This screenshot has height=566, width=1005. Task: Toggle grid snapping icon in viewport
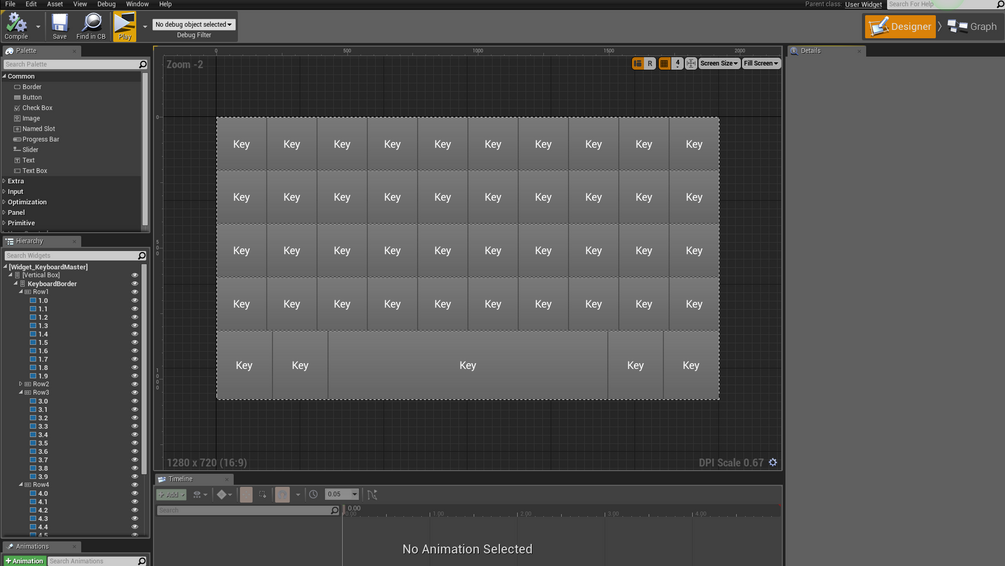coord(665,63)
